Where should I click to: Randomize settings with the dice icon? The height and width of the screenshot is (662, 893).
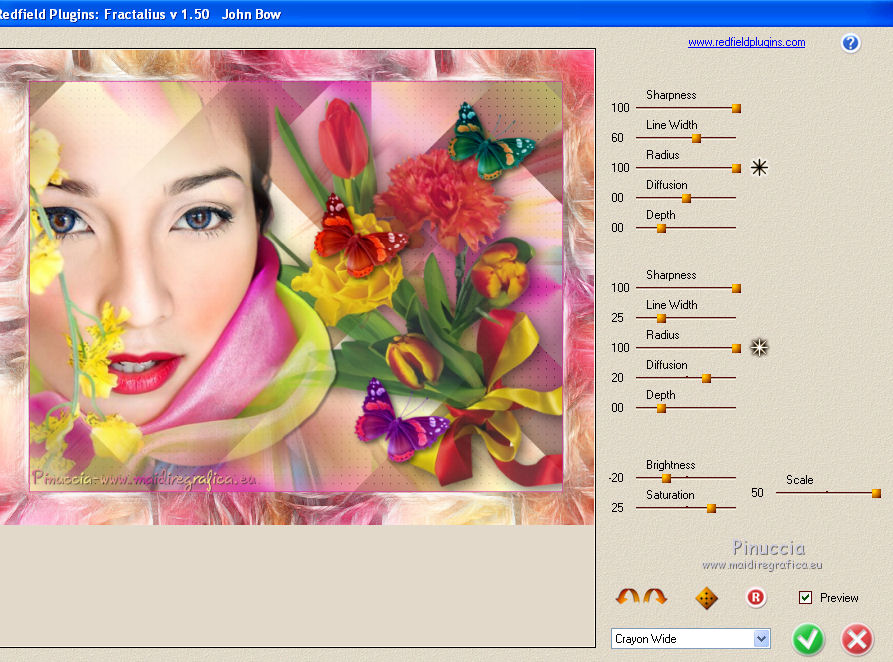[706, 598]
